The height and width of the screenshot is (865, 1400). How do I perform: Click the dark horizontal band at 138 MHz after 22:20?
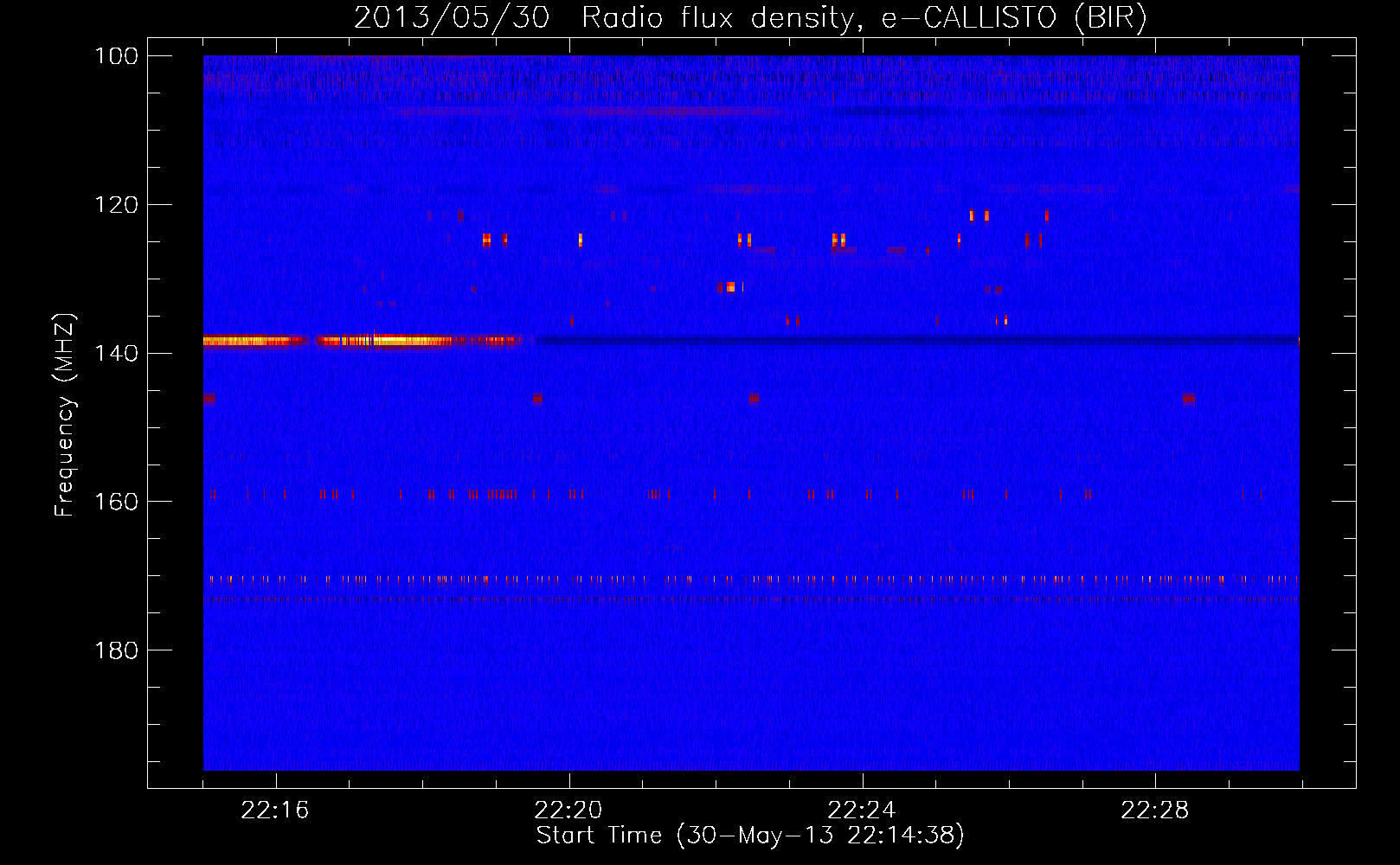917,340
